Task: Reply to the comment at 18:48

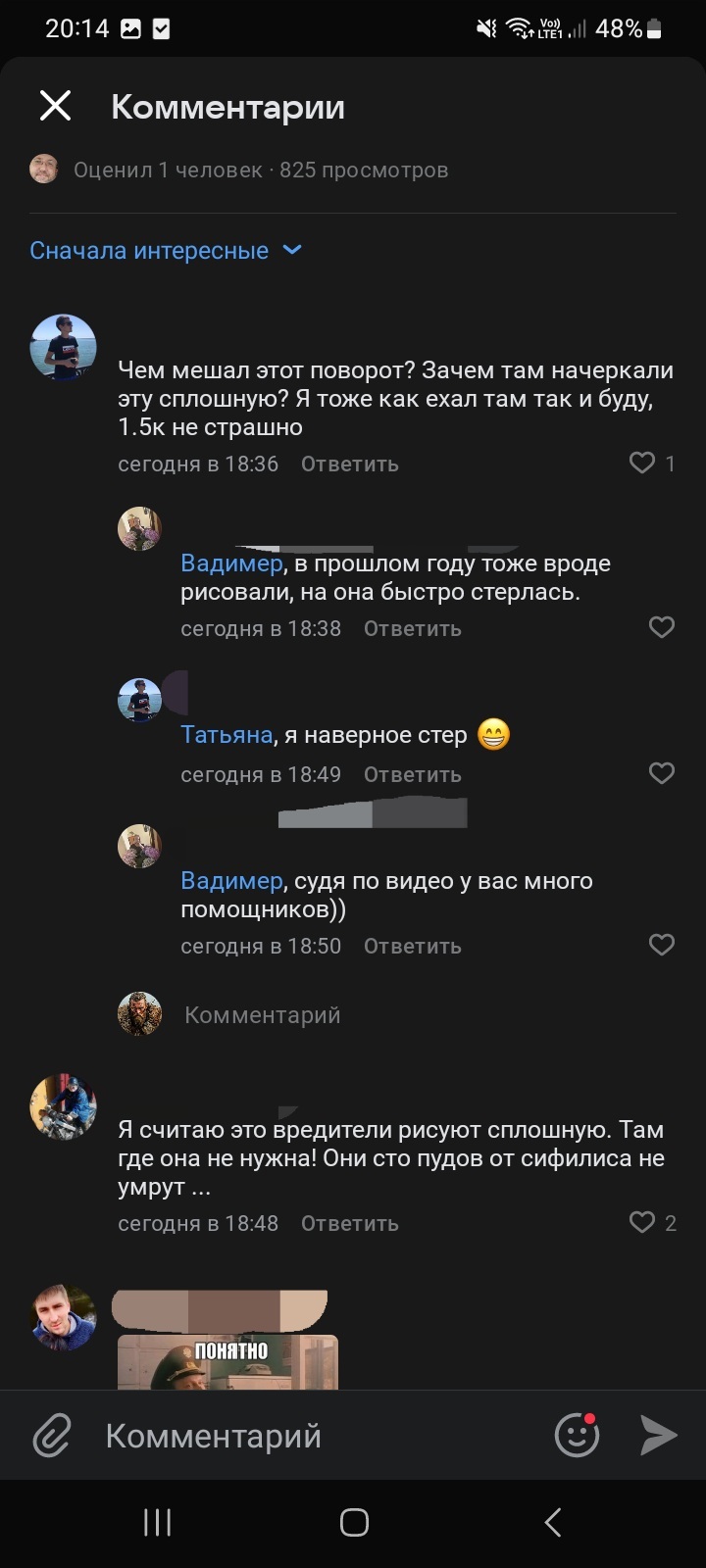Action: tap(349, 1223)
